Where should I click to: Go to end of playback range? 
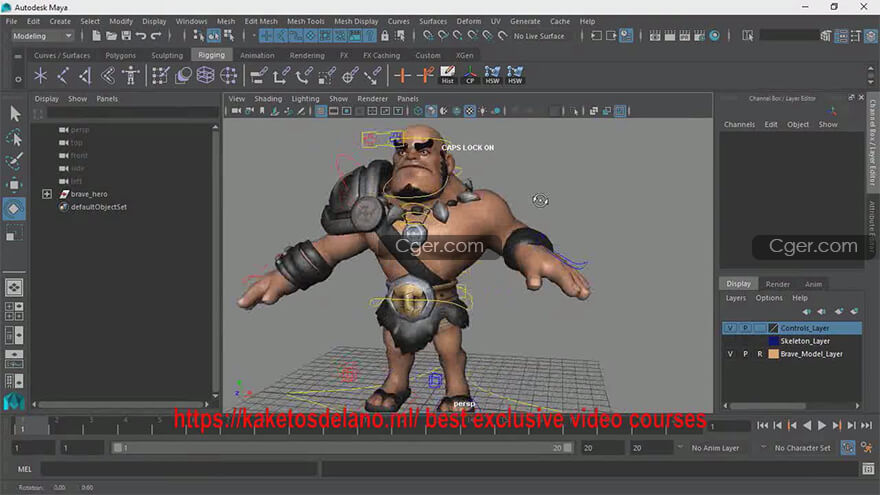tap(867, 425)
